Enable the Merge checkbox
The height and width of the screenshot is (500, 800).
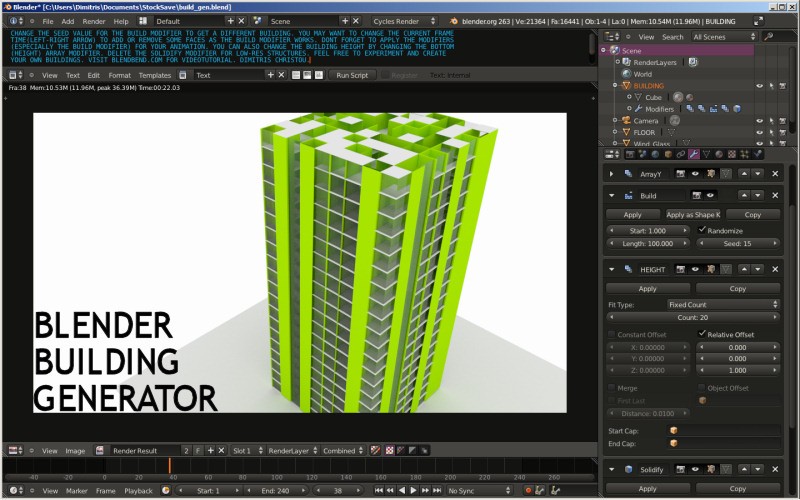[x=611, y=388]
